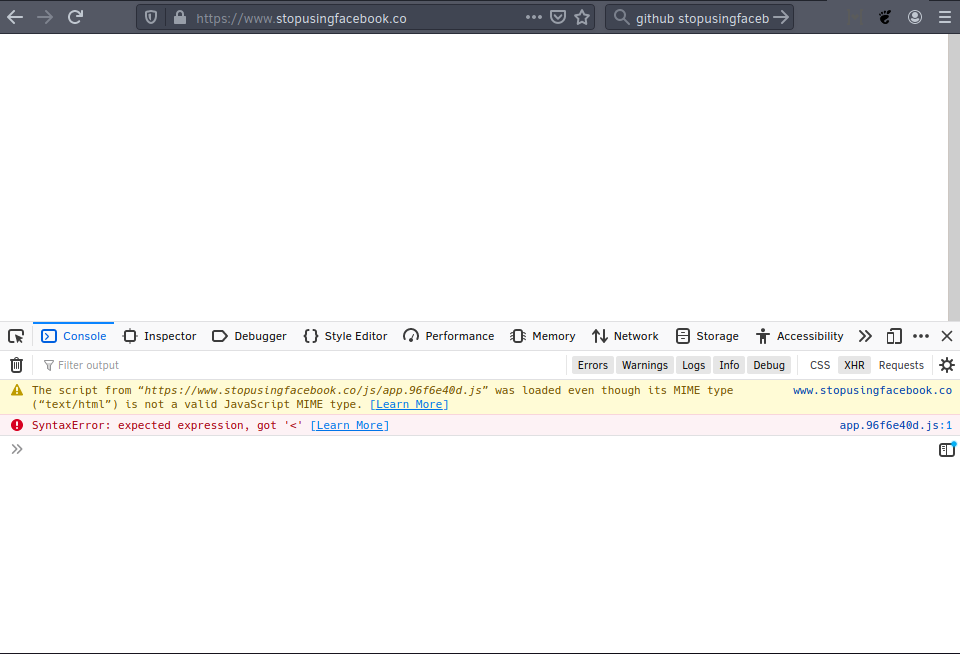The image size is (960, 654).
Task: Open app.96f6e40d.js:1 source link
Action: 895,425
